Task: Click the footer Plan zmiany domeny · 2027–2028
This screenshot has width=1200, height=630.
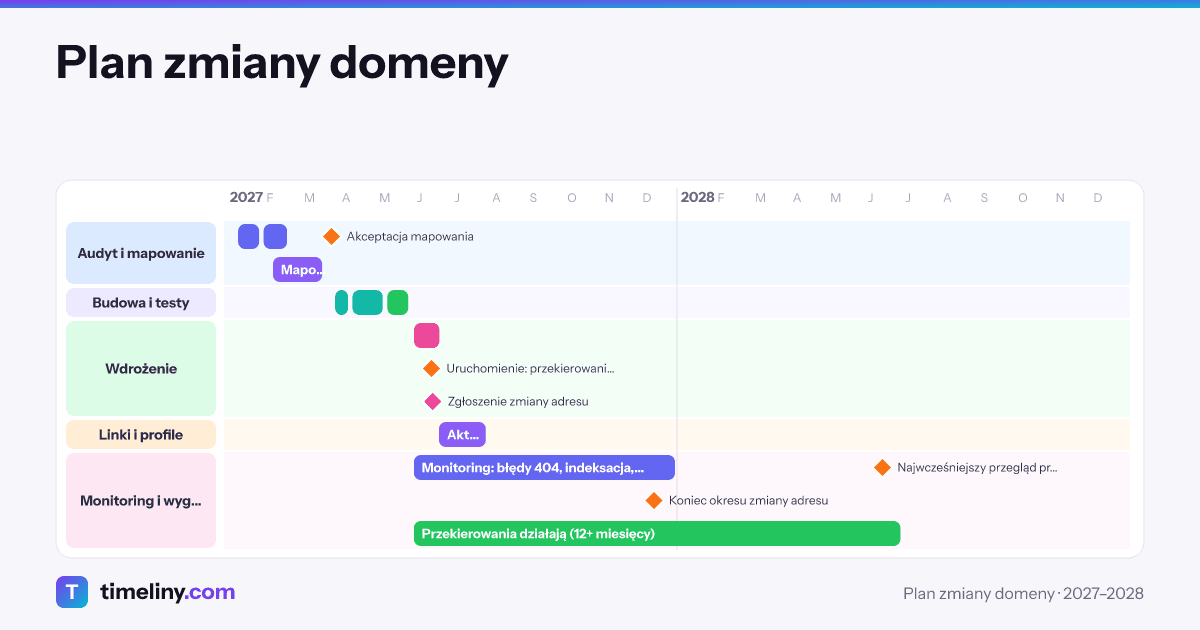Action: click(1023, 593)
